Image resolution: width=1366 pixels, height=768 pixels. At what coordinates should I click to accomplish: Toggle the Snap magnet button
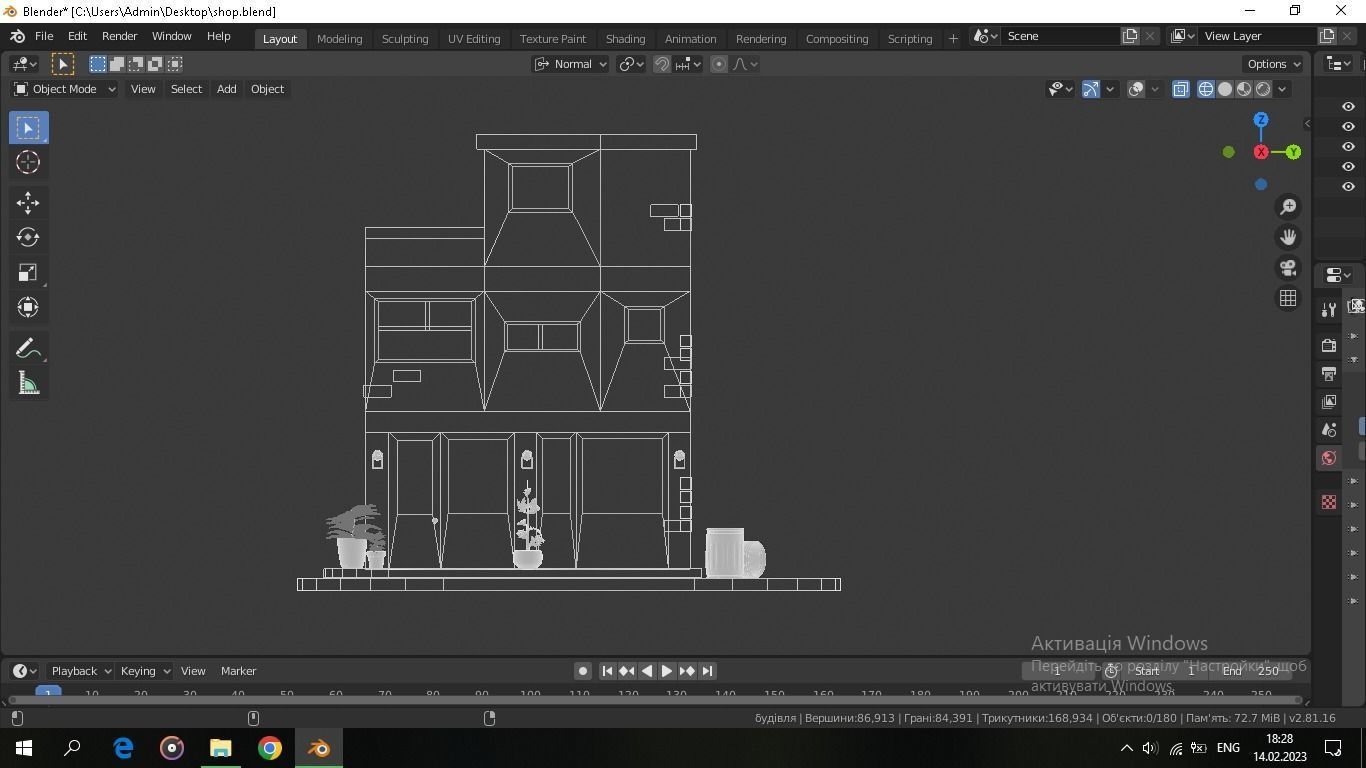(662, 64)
